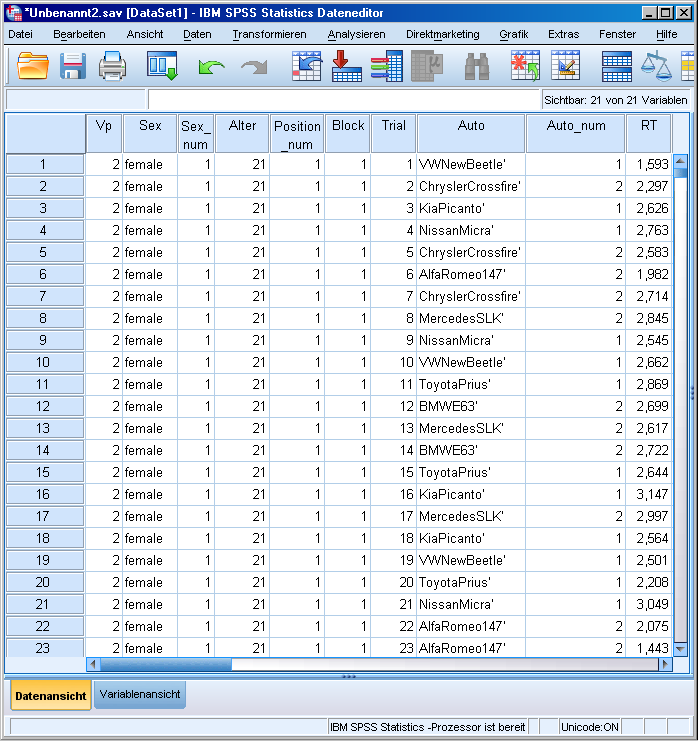The image size is (698, 741).
Task: Open the Ansicht menu
Action: 145,34
